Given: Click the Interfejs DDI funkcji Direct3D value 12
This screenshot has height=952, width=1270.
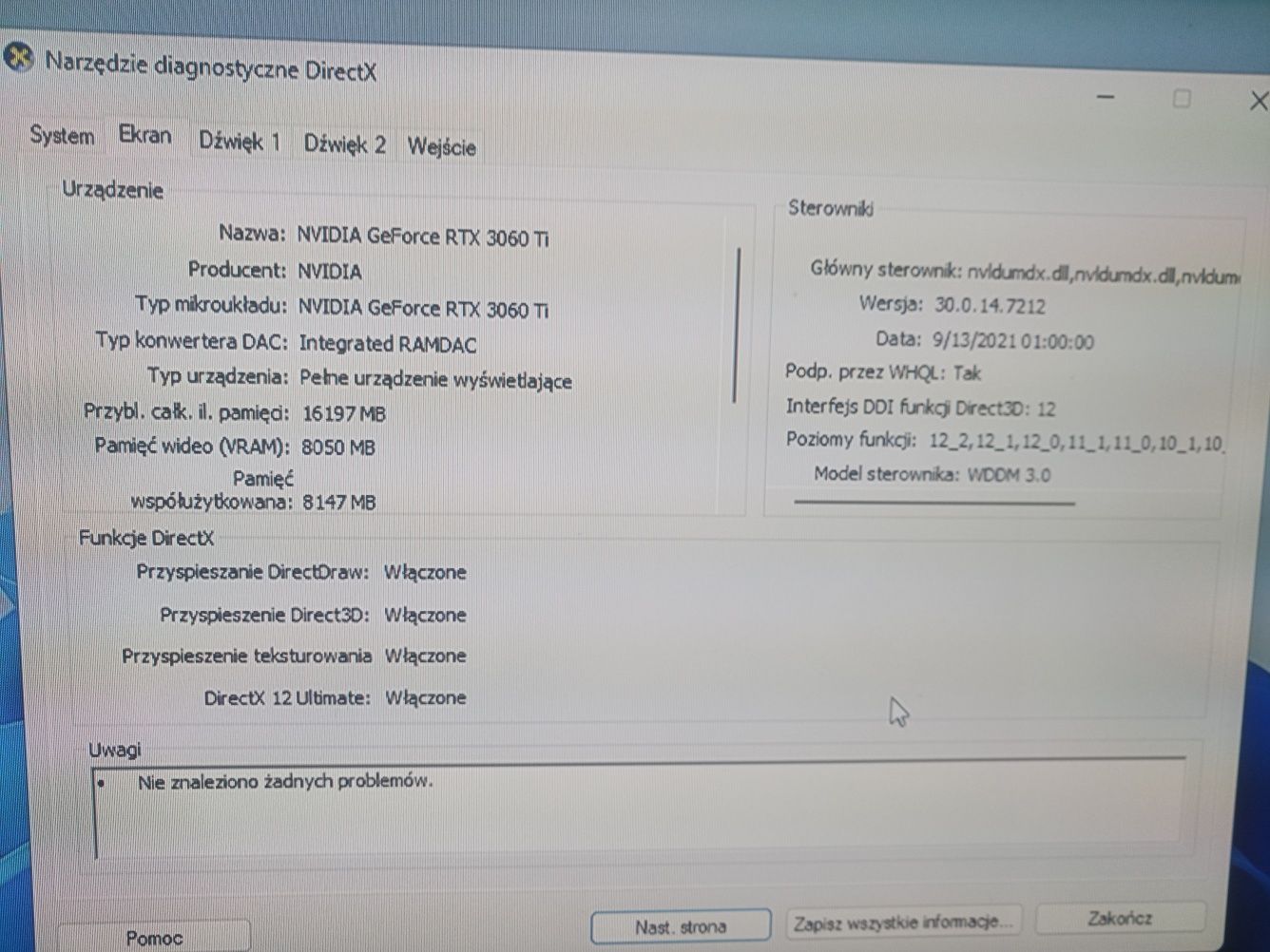Looking at the screenshot, I should [x=1047, y=409].
